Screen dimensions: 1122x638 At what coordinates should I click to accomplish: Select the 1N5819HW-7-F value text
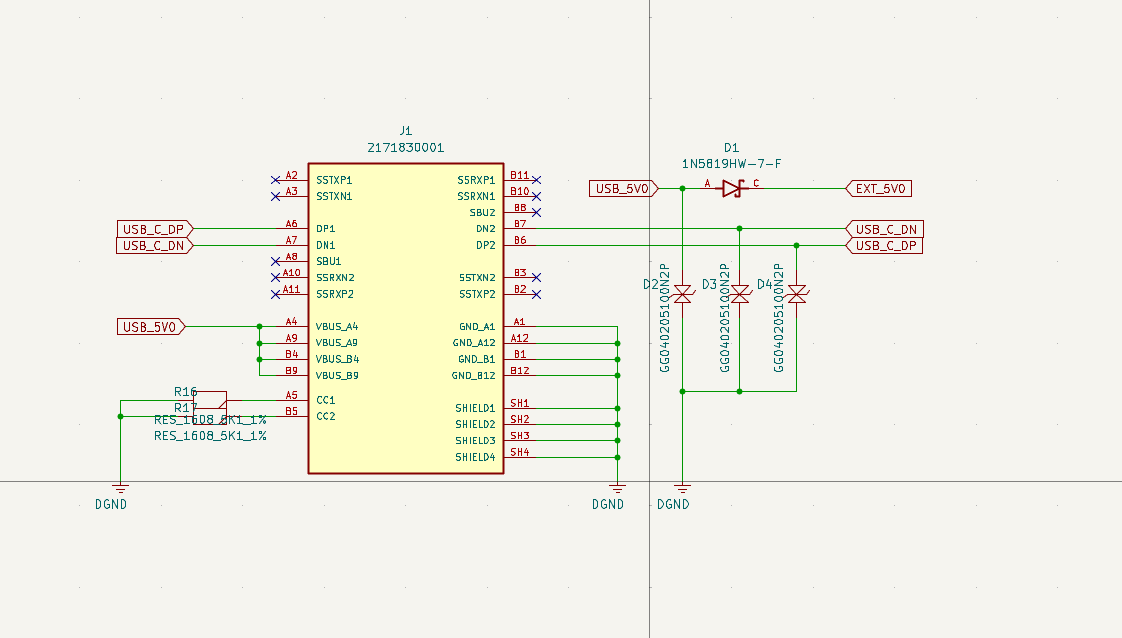click(731, 164)
